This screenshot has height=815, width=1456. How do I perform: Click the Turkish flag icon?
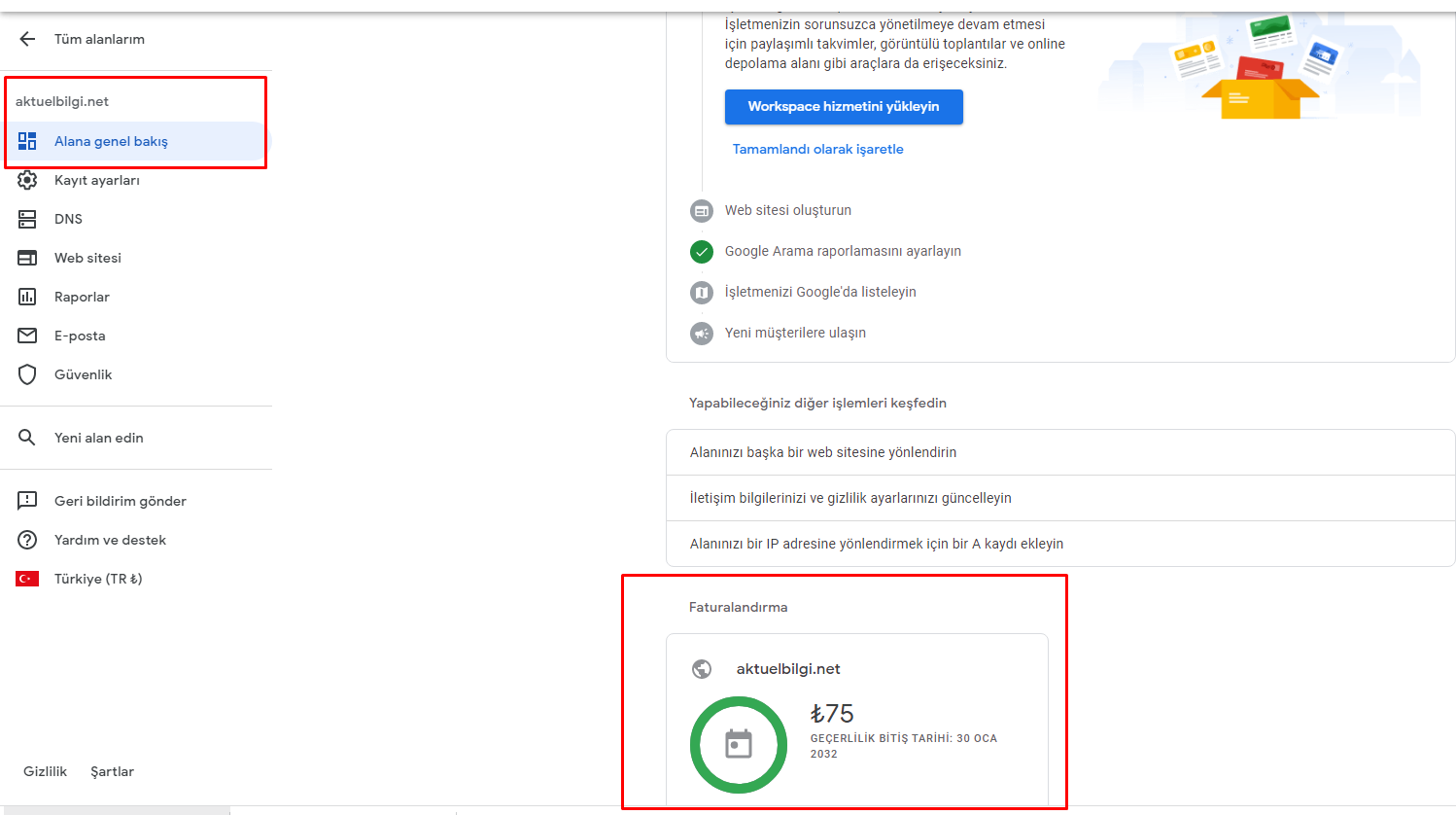click(27, 579)
